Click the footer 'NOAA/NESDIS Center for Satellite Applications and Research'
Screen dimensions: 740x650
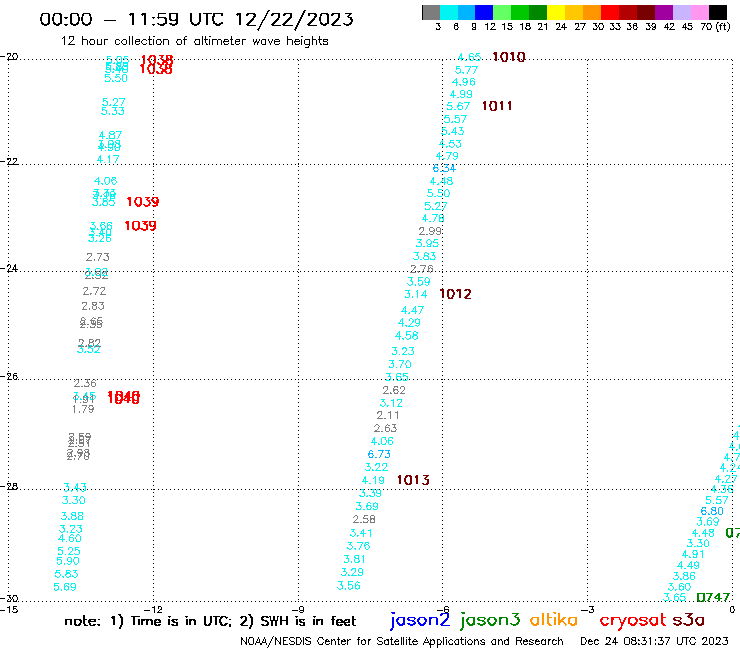pyautogui.click(x=402, y=641)
